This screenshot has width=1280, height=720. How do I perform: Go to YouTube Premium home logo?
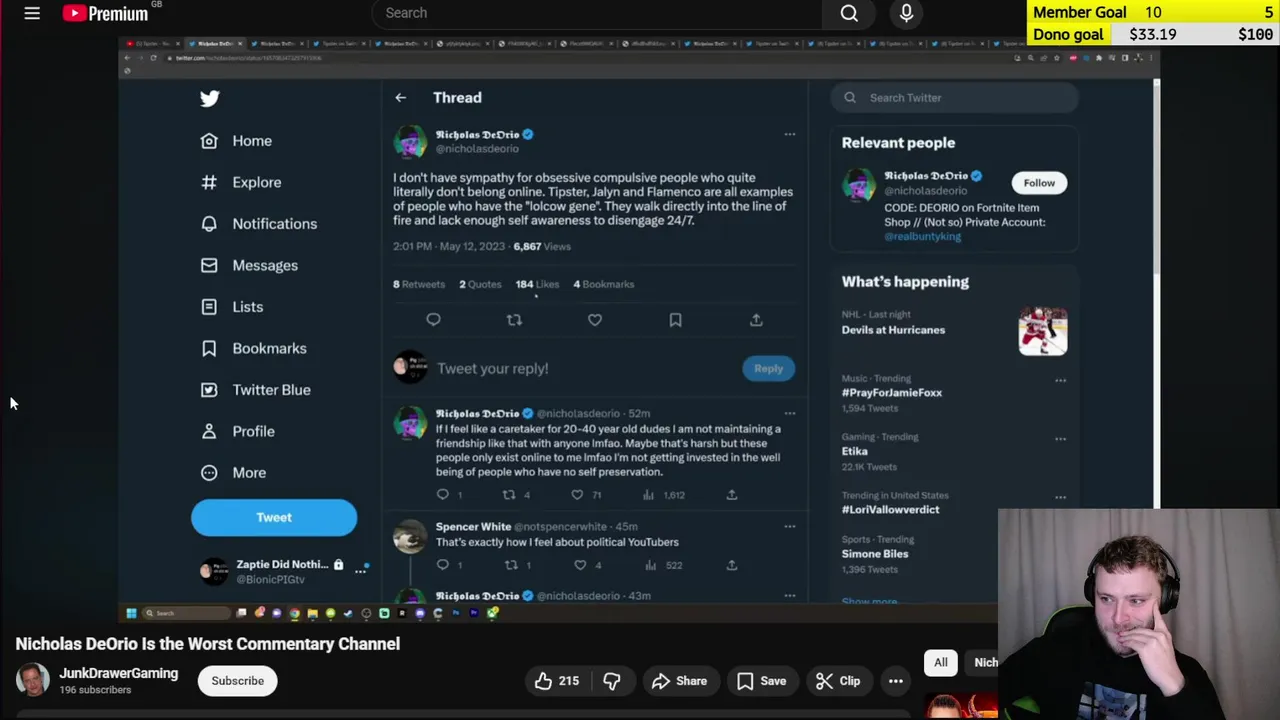click(105, 13)
